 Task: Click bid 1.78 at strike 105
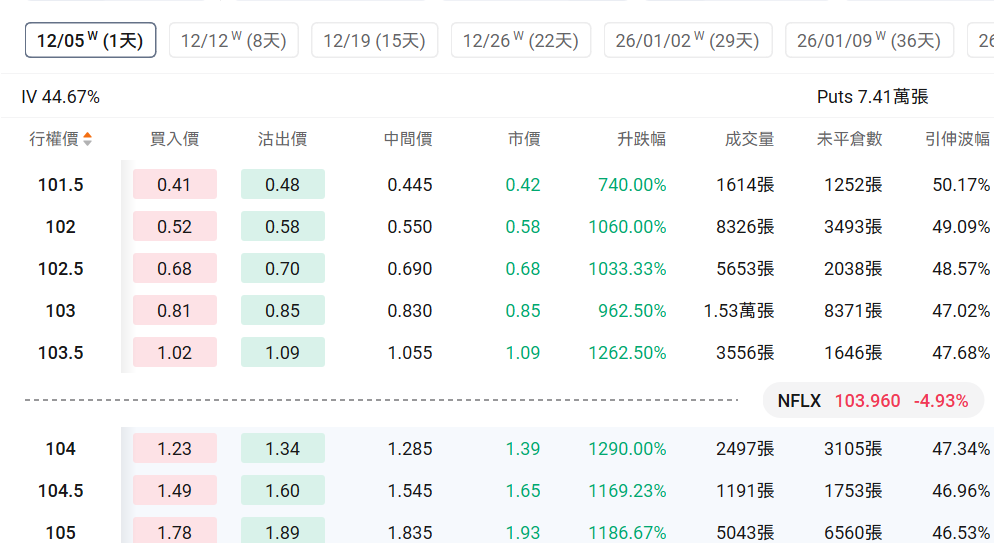174,531
